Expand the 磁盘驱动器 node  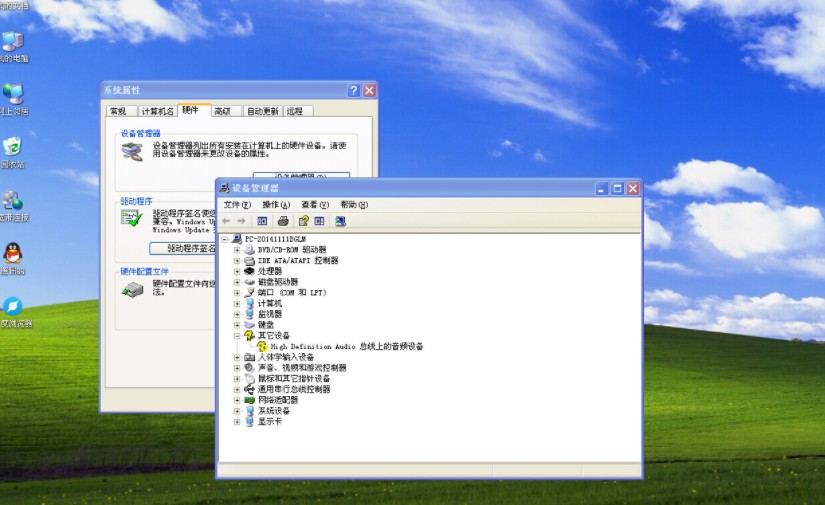237,282
